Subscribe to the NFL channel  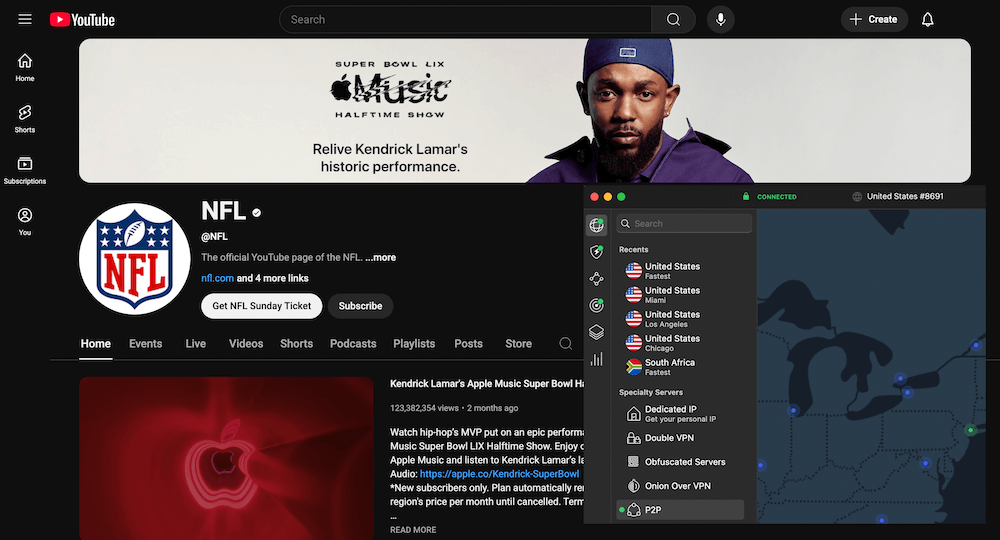coord(360,306)
